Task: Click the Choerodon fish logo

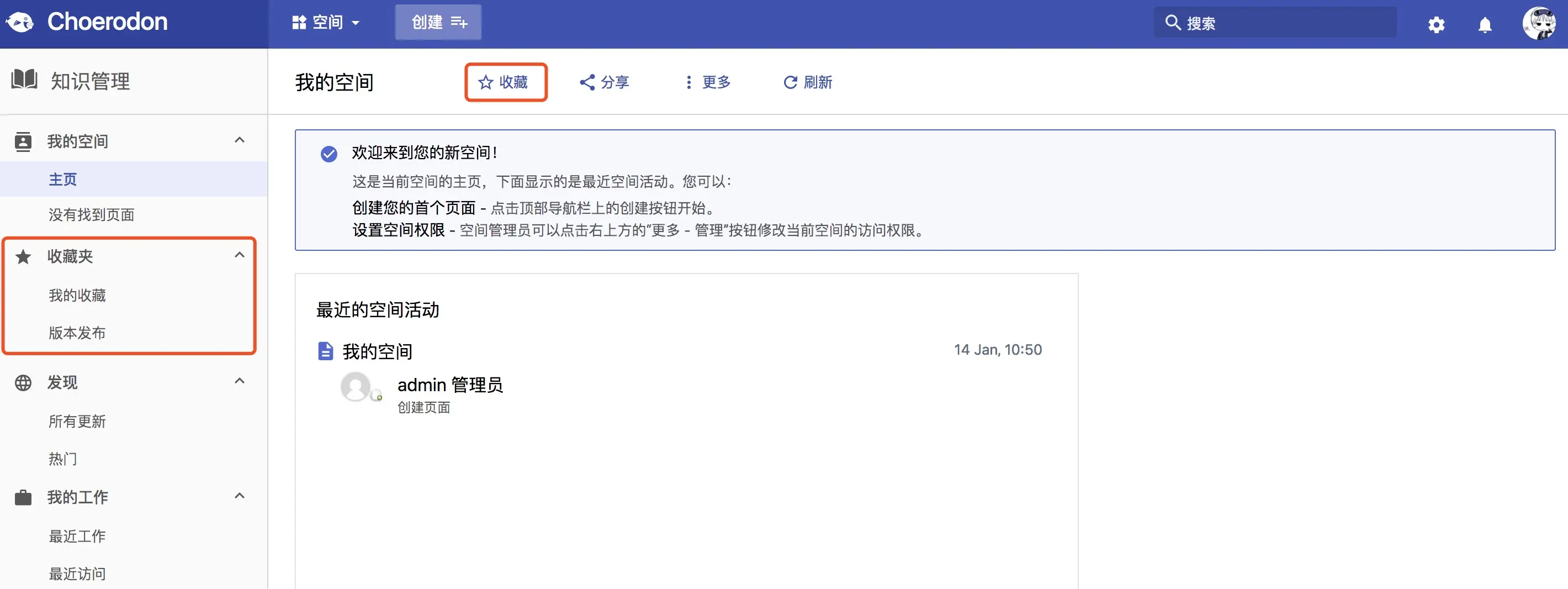Action: [20, 23]
